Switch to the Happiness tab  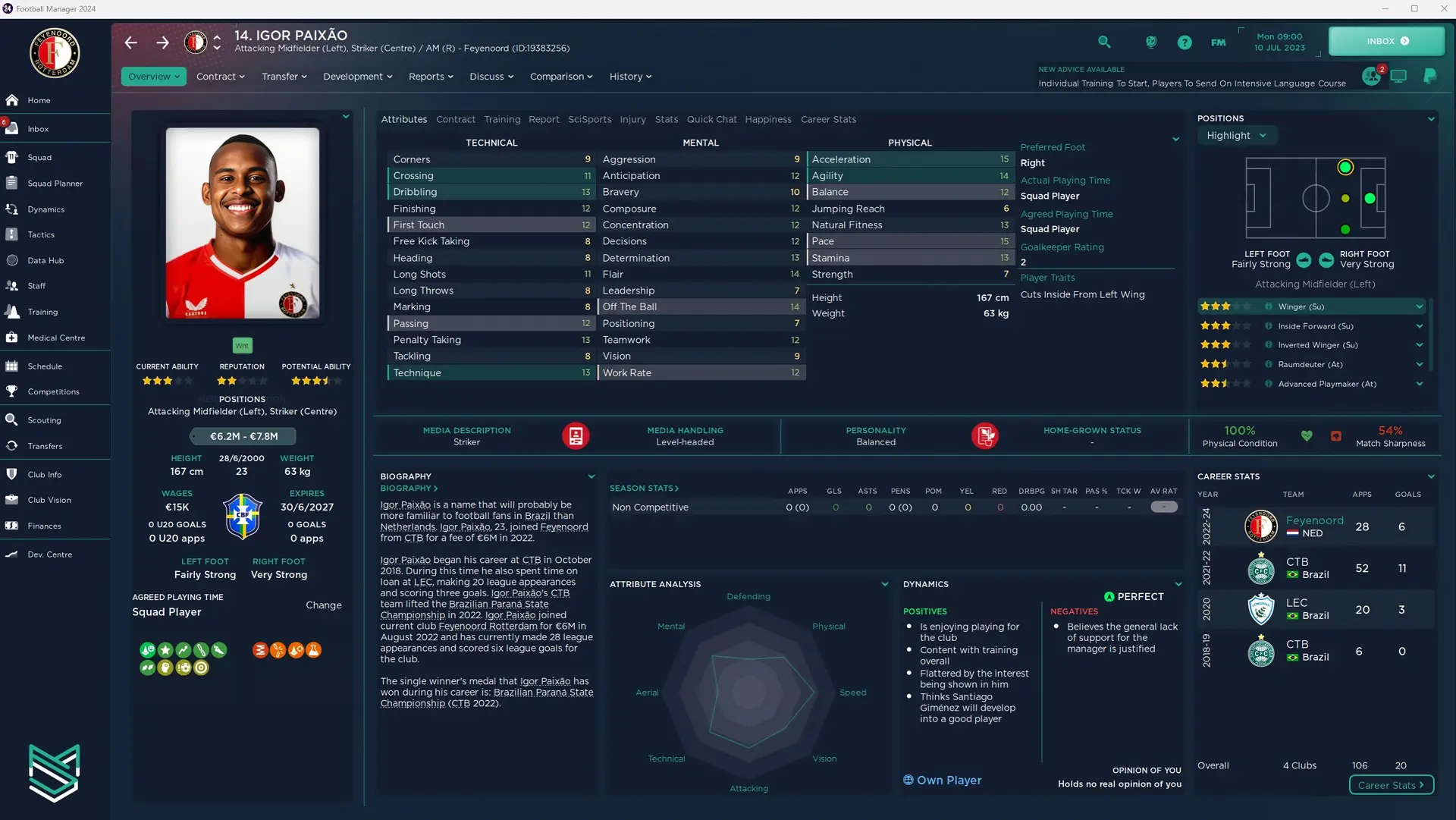pyautogui.click(x=767, y=120)
